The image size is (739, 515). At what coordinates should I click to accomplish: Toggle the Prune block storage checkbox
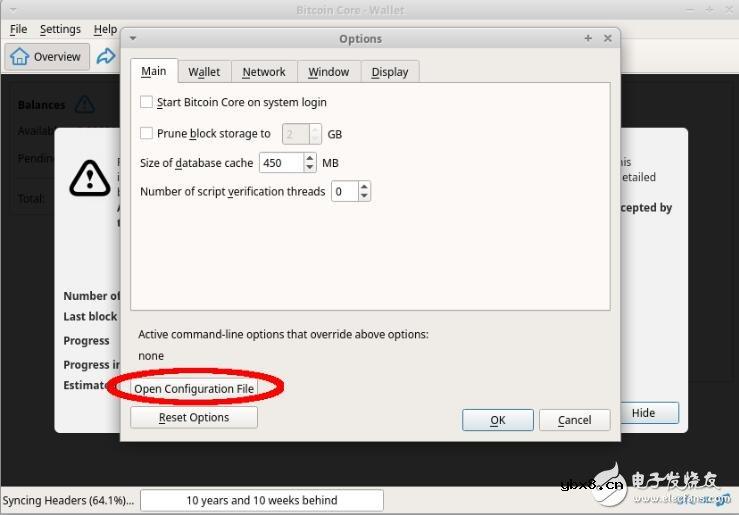pos(147,133)
